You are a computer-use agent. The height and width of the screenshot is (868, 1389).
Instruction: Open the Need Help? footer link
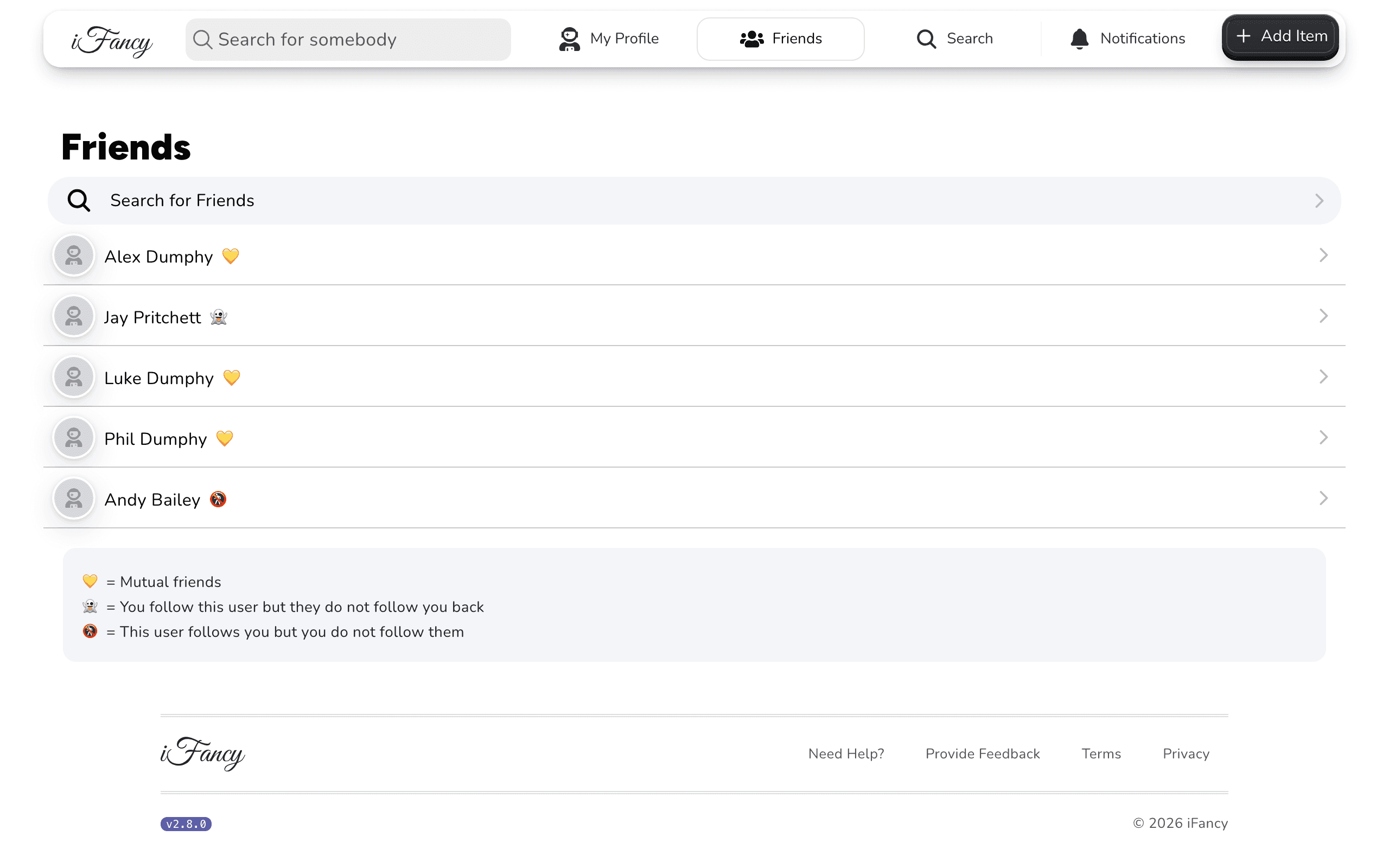click(846, 754)
